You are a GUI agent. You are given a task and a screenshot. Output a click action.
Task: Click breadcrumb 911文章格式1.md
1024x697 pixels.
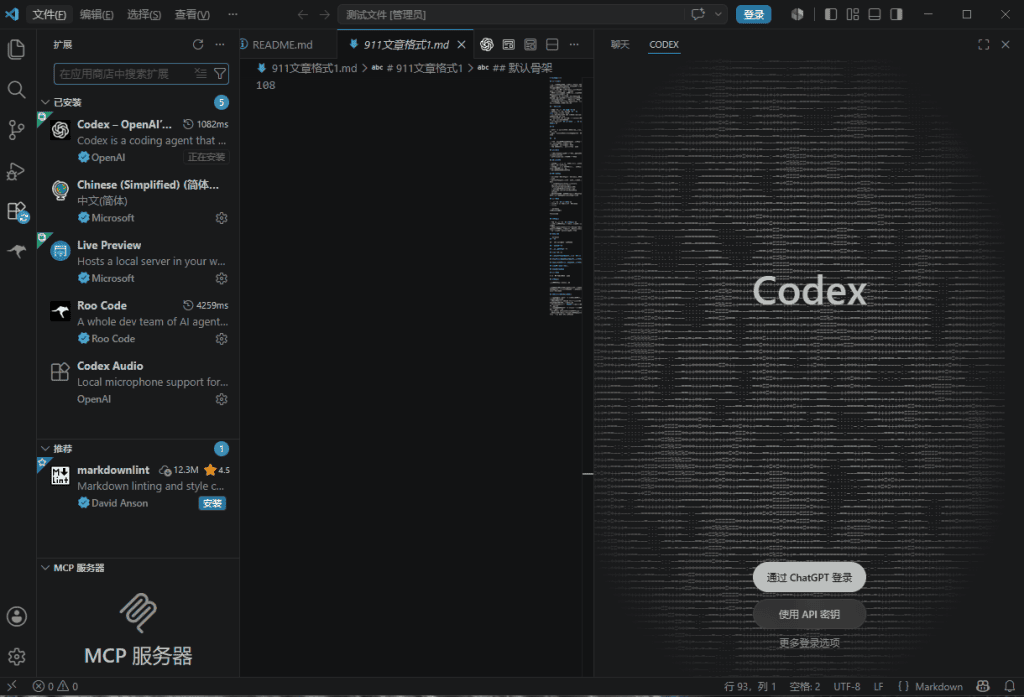(314, 68)
